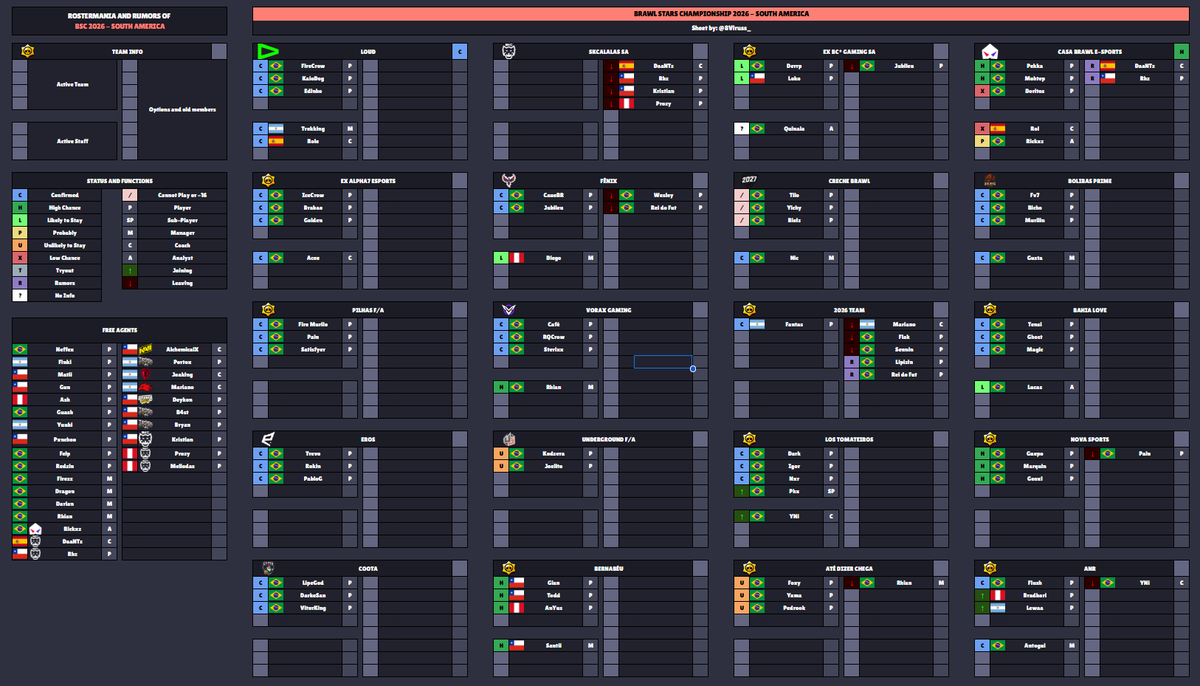1200x686 pixels.
Task: Click player name LipeGod in Coota
Action: (313, 581)
